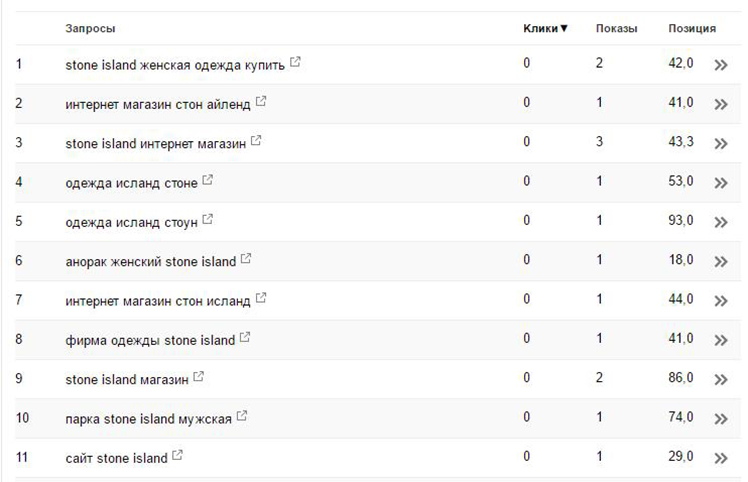Open query 'stone island интернет магазин'
This screenshot has height=482, width=748.
point(156,144)
